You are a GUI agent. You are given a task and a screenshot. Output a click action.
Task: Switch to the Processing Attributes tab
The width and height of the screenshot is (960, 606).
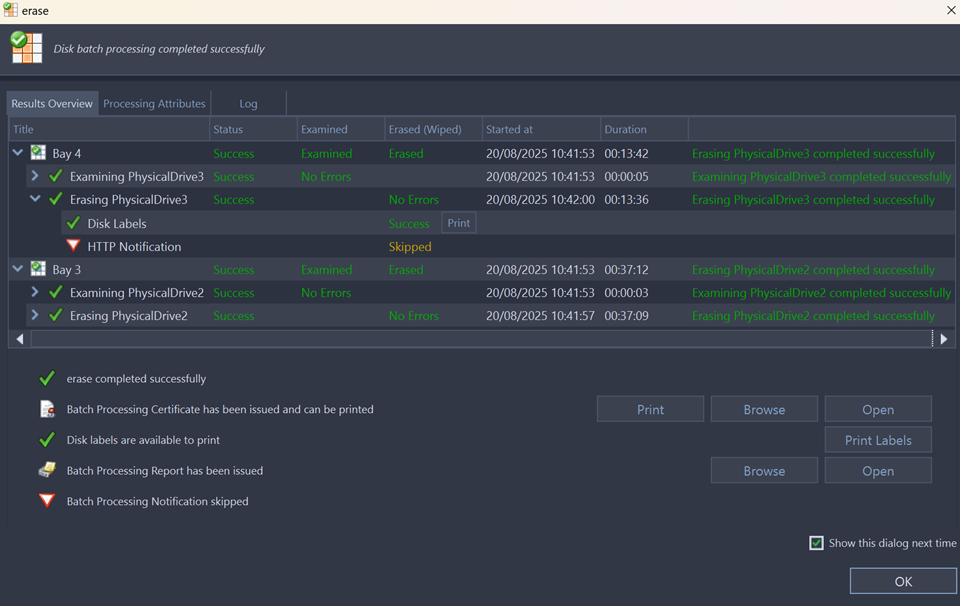click(154, 103)
